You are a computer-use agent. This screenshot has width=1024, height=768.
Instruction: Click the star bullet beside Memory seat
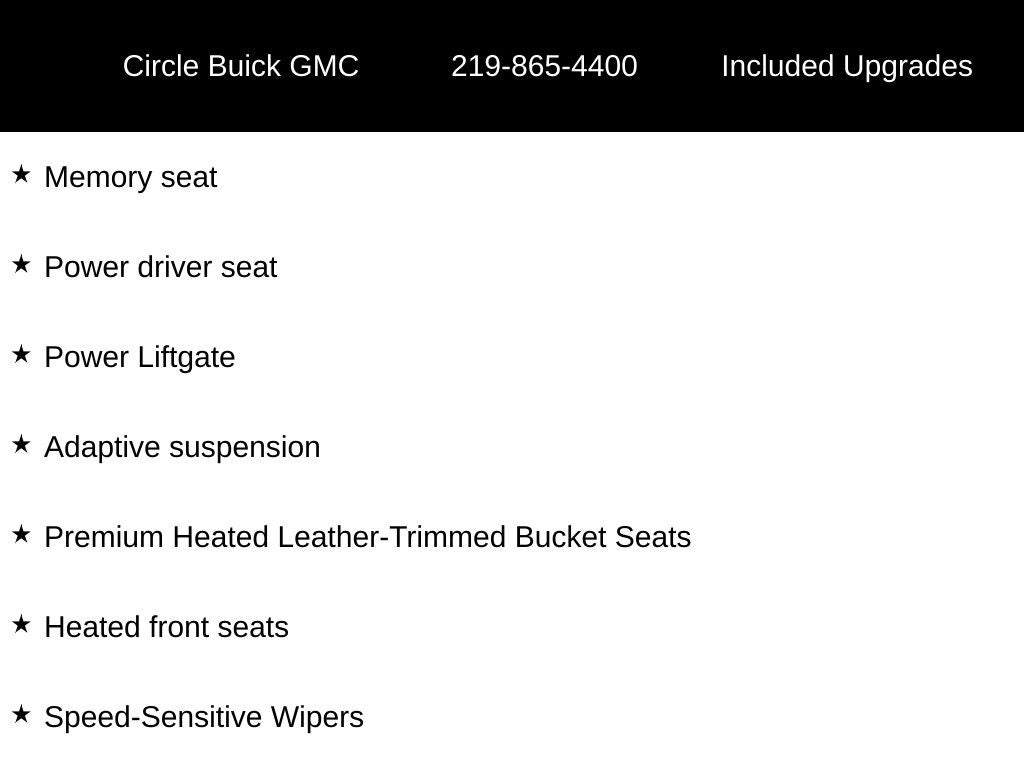click(21, 175)
